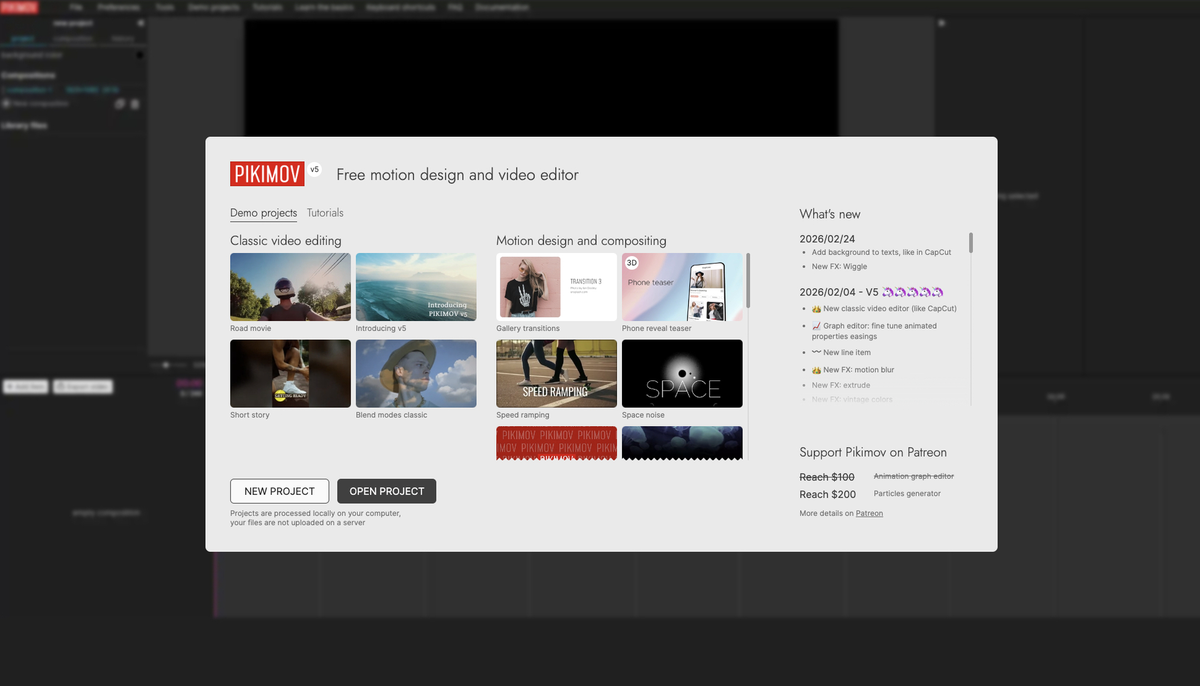Viewport: 1200px width, 686px height.
Task: Select the Speed ramping demo thumbnail
Action: [x=556, y=373]
